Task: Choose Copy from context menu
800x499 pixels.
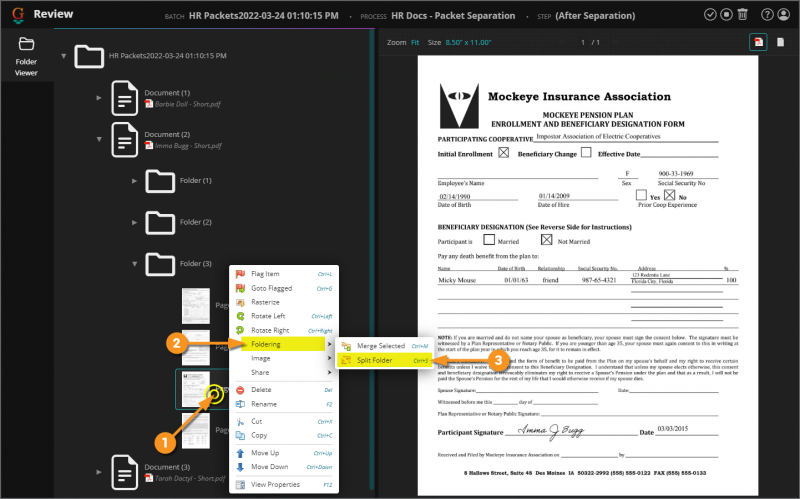Action: pyautogui.click(x=284, y=435)
